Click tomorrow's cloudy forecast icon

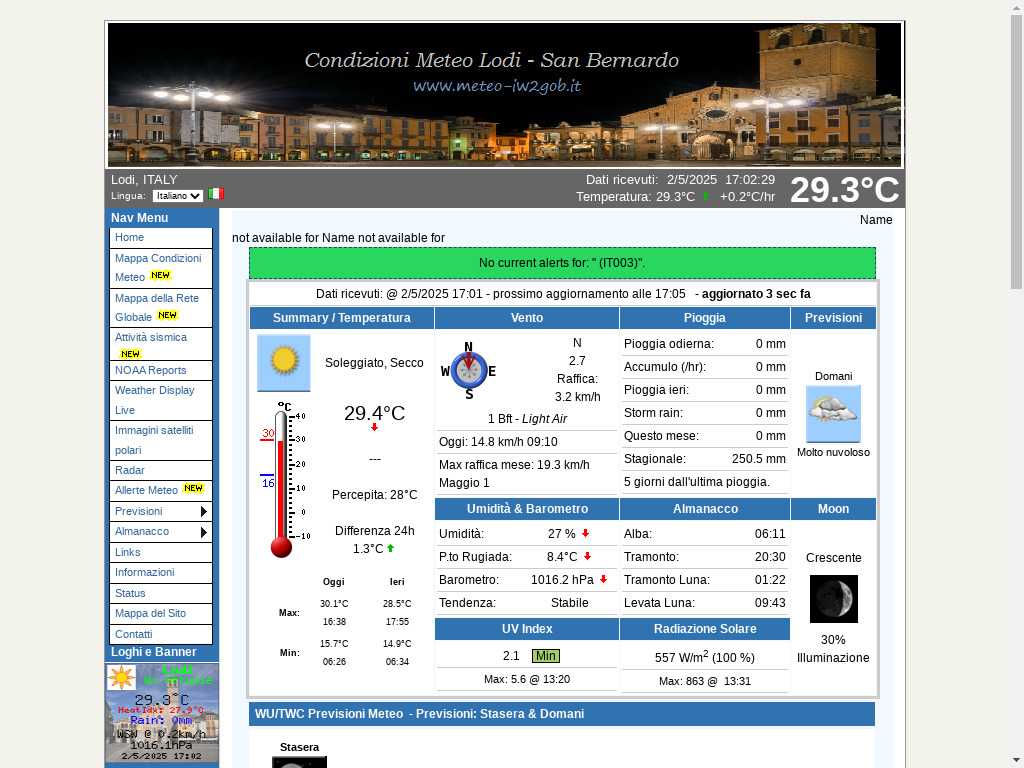coord(833,414)
